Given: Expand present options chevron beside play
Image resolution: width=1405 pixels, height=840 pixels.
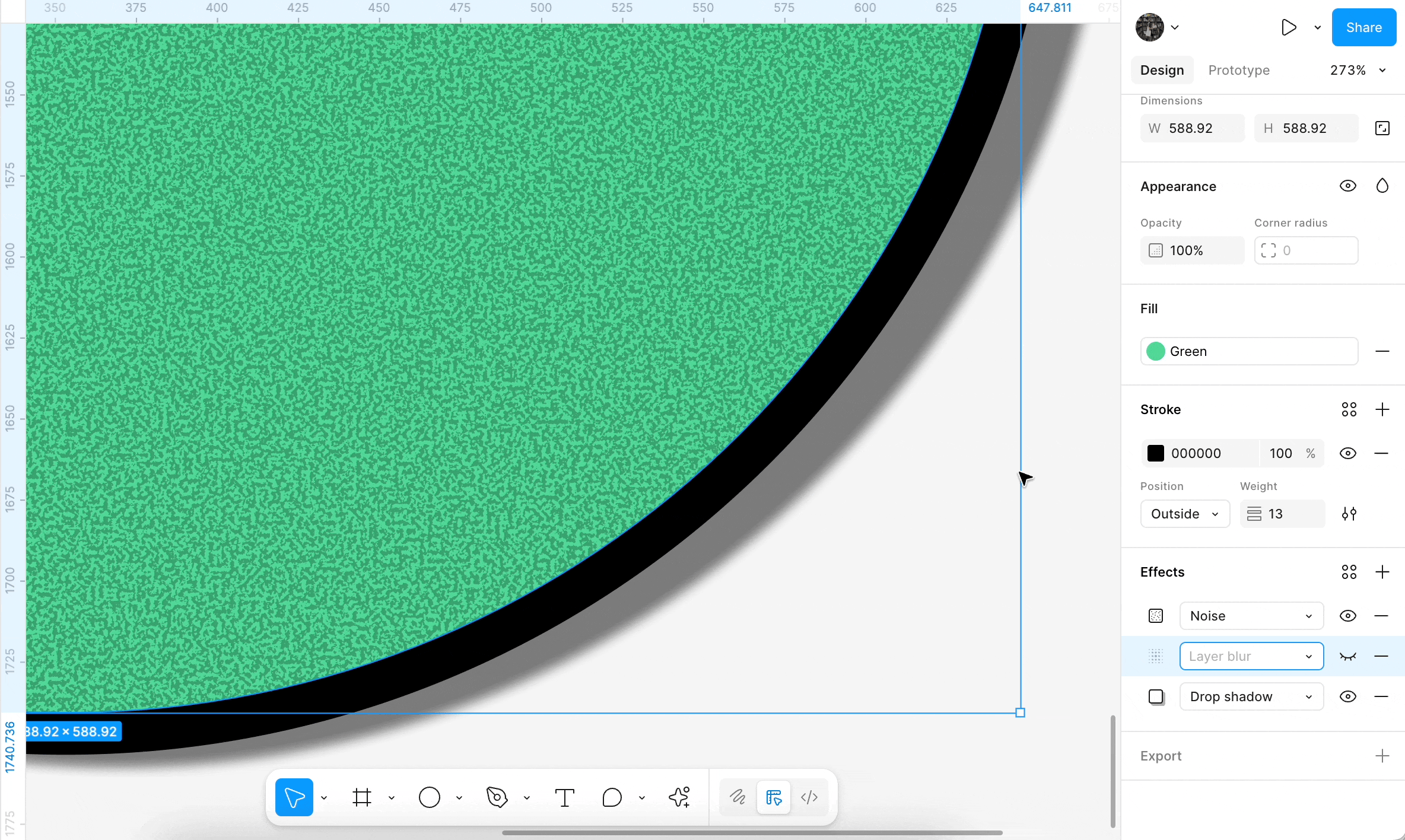Looking at the screenshot, I should point(1318,27).
